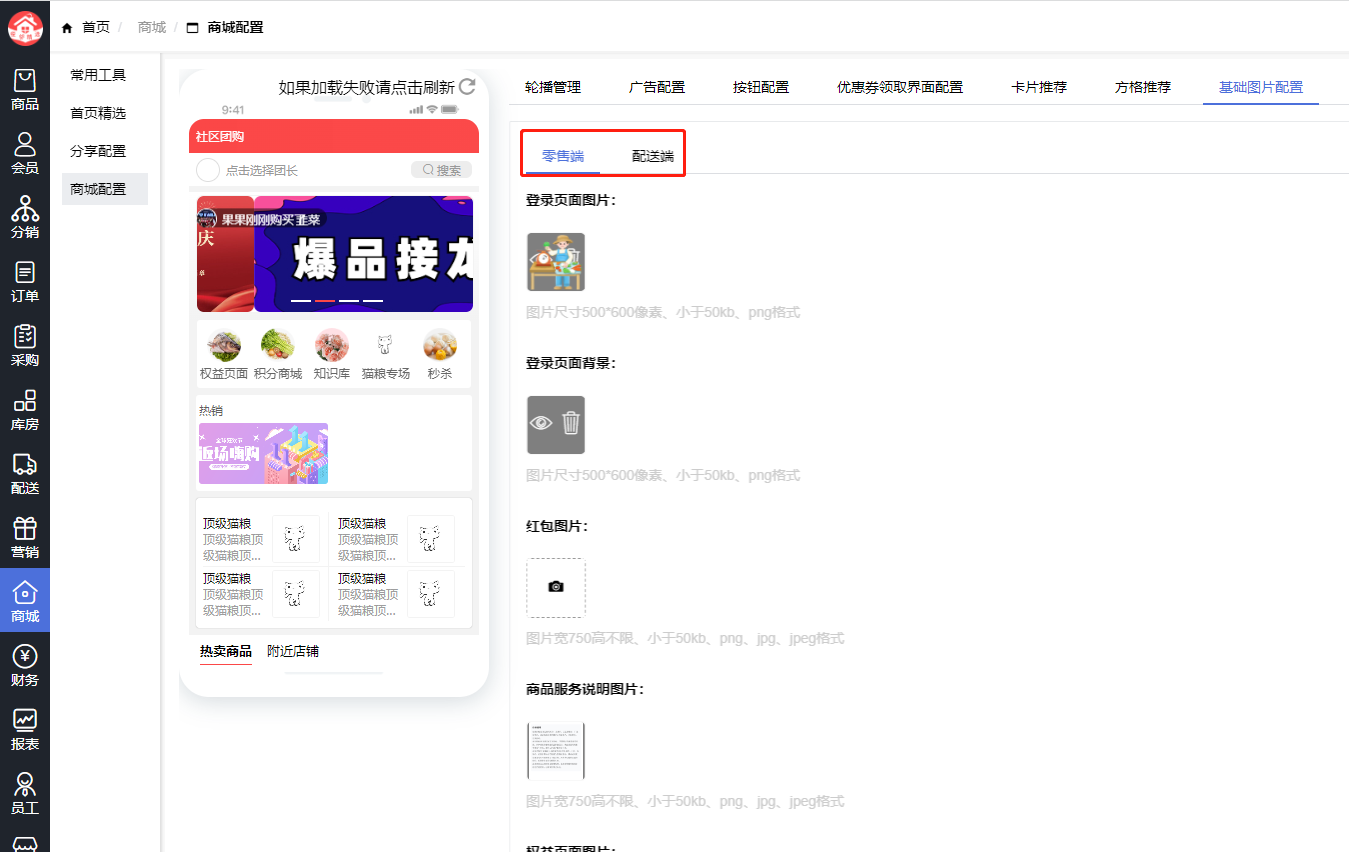The image size is (1349, 852).
Task: Select 附近店铺 tab in phone preview
Action: pos(293,651)
